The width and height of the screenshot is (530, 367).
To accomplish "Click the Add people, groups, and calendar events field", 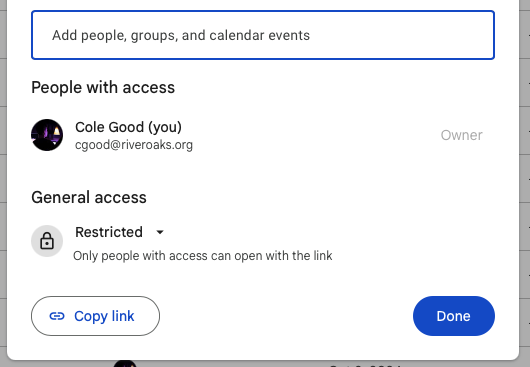I will pos(263,35).
